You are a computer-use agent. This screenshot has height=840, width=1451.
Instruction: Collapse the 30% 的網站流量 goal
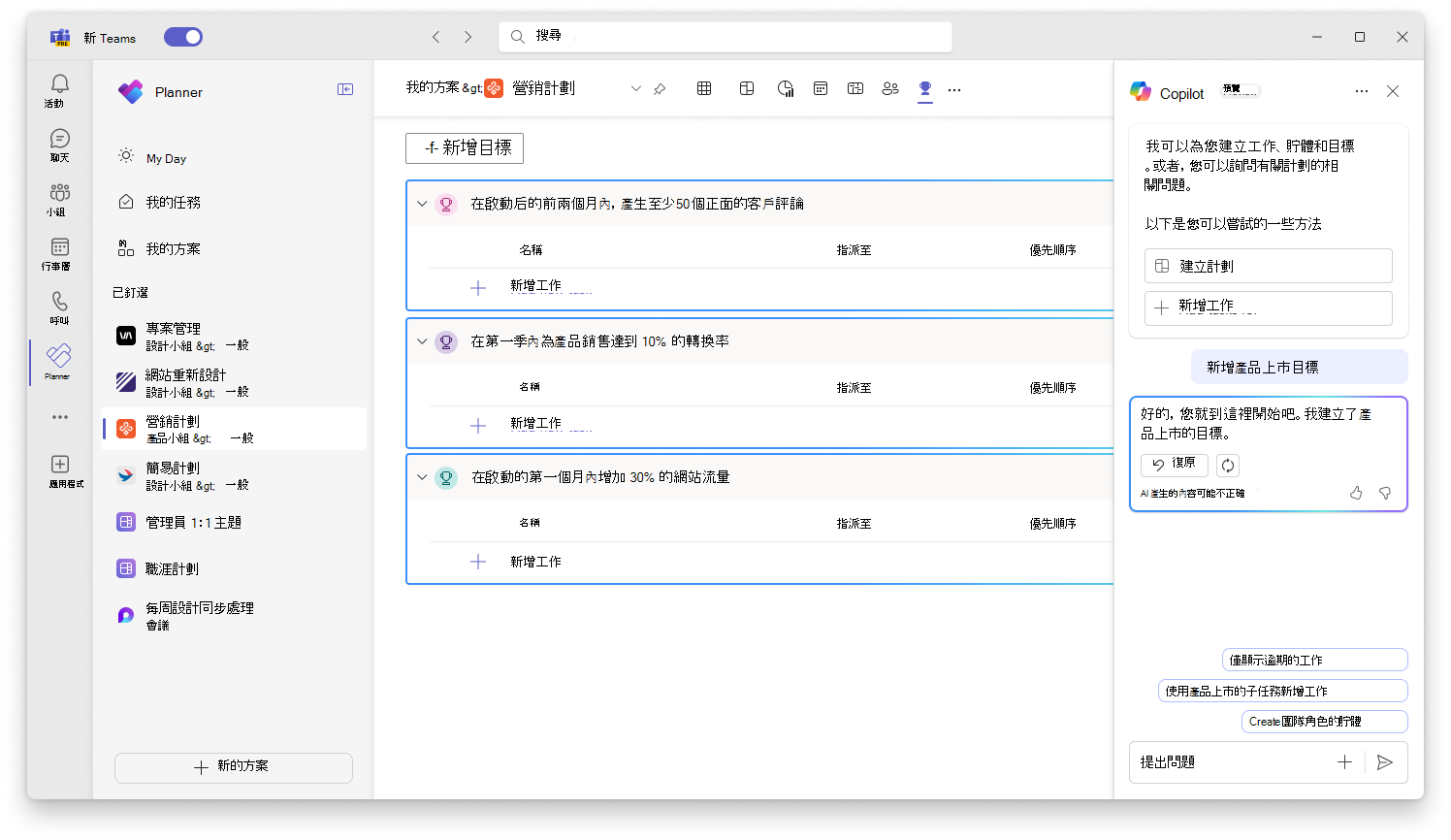(x=422, y=477)
